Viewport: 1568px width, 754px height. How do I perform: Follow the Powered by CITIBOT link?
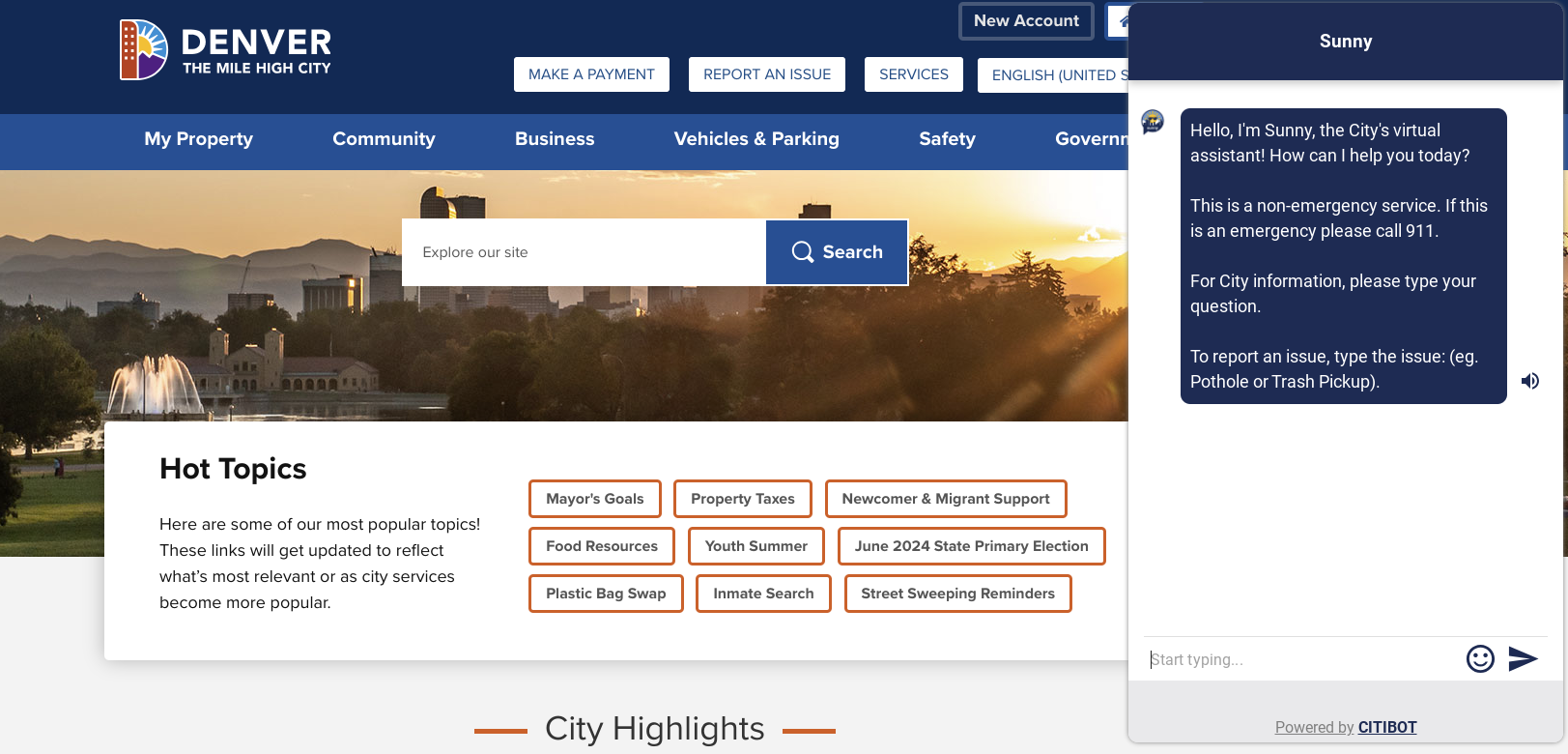1345,727
